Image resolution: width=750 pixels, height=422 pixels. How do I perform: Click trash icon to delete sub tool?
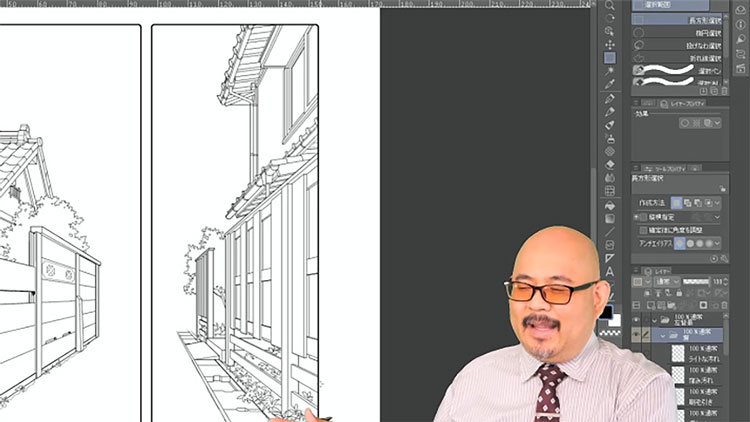point(724,91)
